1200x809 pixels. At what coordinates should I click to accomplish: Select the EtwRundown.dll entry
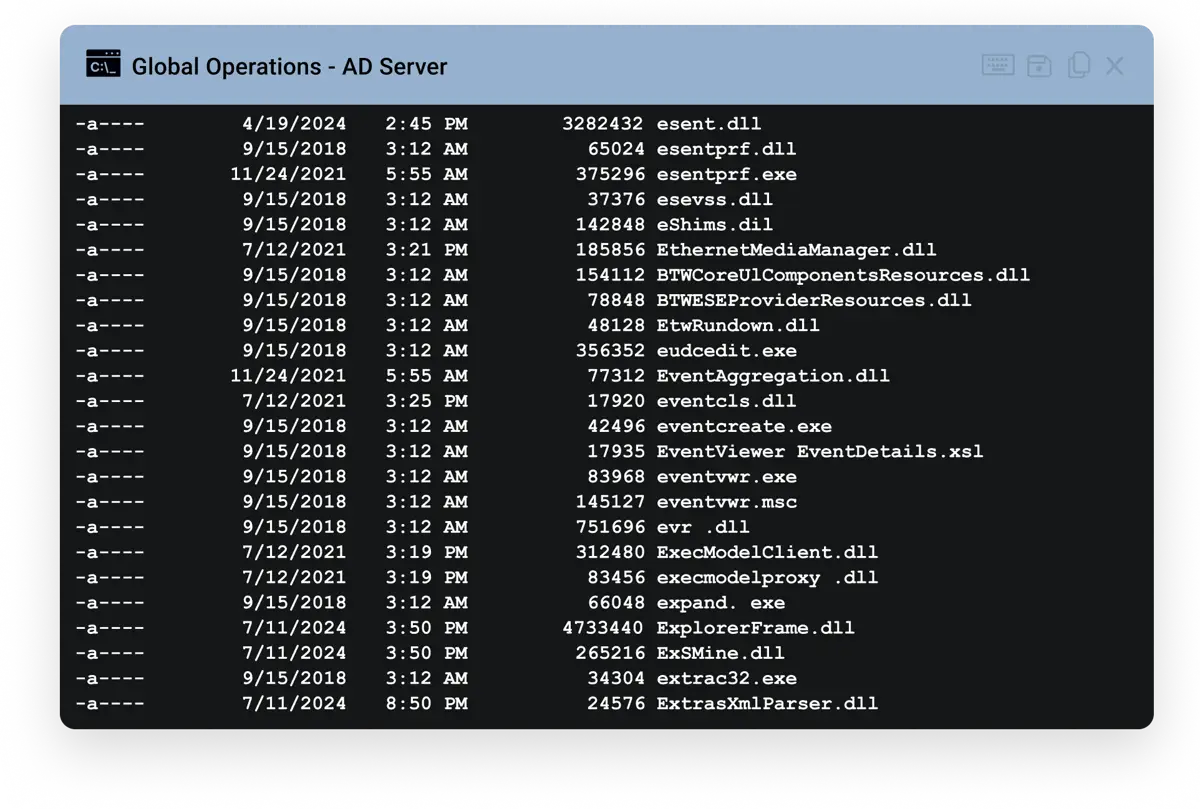pyautogui.click(x=738, y=325)
